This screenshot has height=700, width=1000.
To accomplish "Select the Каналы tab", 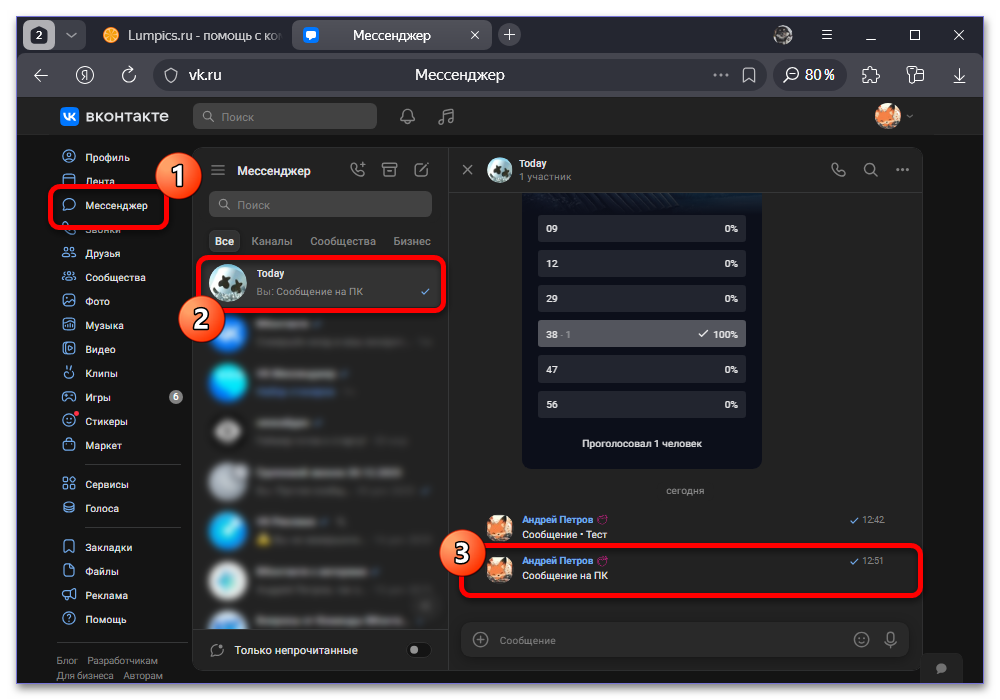I will [272, 241].
